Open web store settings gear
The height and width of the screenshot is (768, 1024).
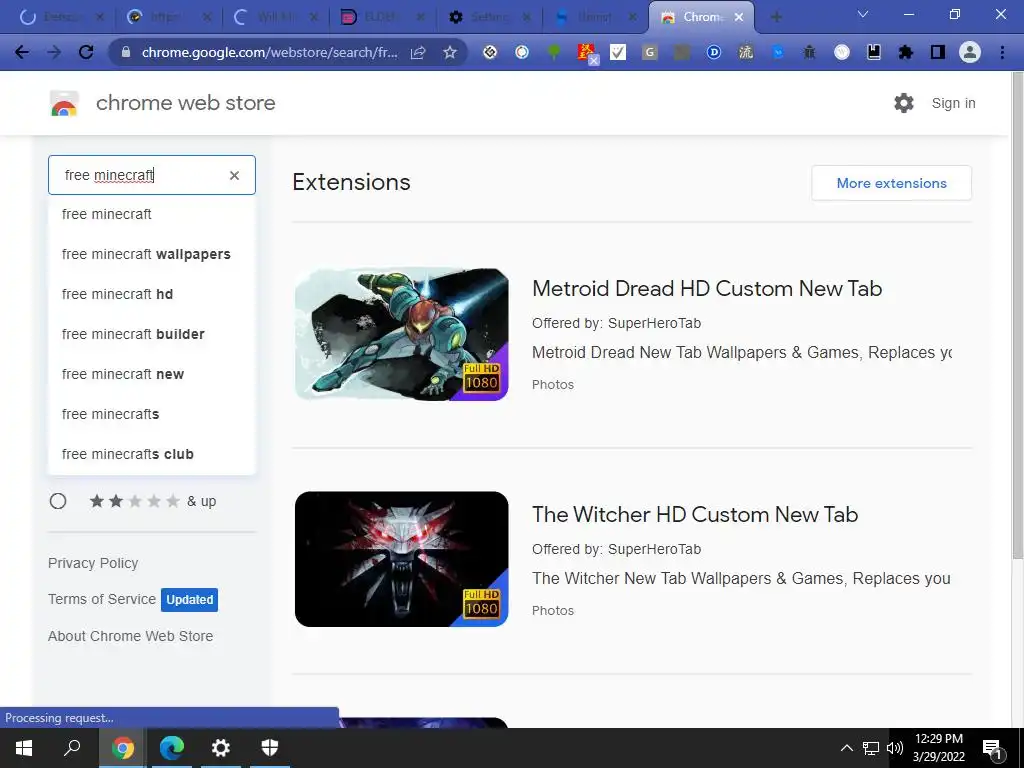pos(904,103)
